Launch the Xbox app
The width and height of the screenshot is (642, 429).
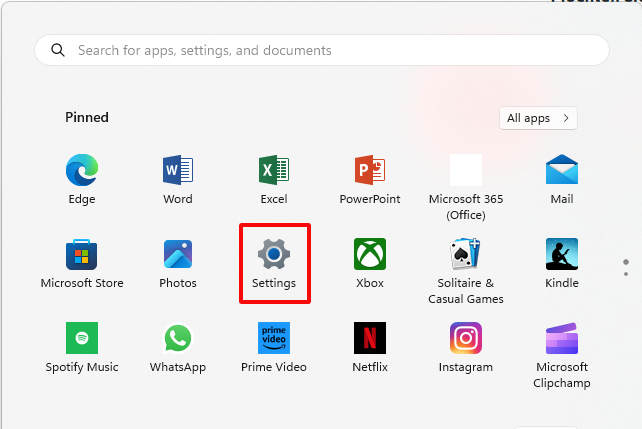370,255
